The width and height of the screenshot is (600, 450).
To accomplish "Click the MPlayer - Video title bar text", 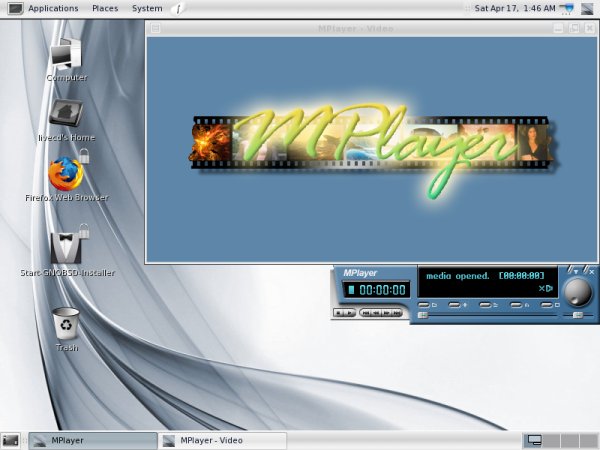I will click(x=356, y=28).
